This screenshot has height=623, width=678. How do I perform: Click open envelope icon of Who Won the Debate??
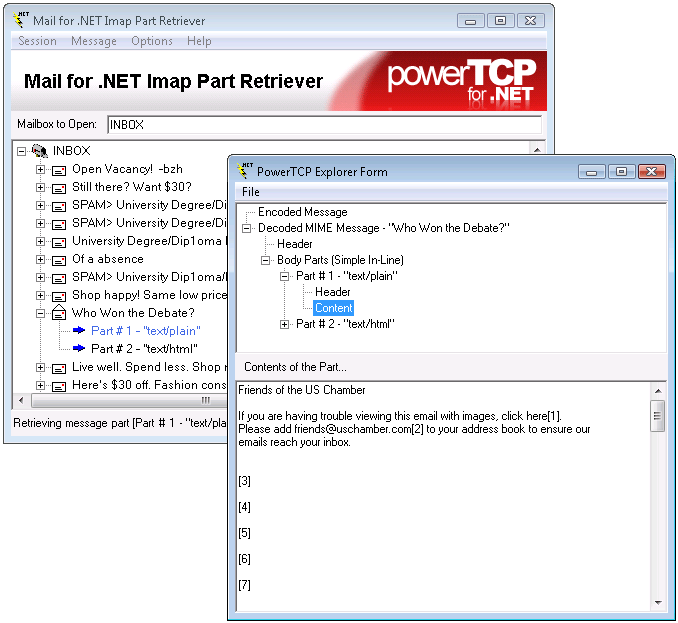[59, 312]
